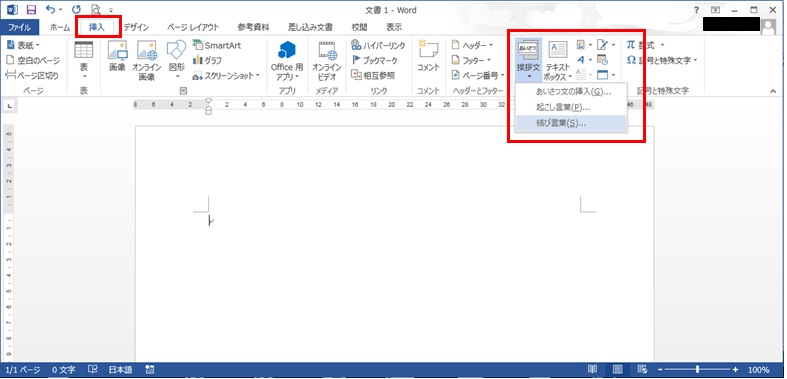Open the 表 table insert menu
Image resolution: width=787 pixels, height=379 pixels.
point(84,60)
